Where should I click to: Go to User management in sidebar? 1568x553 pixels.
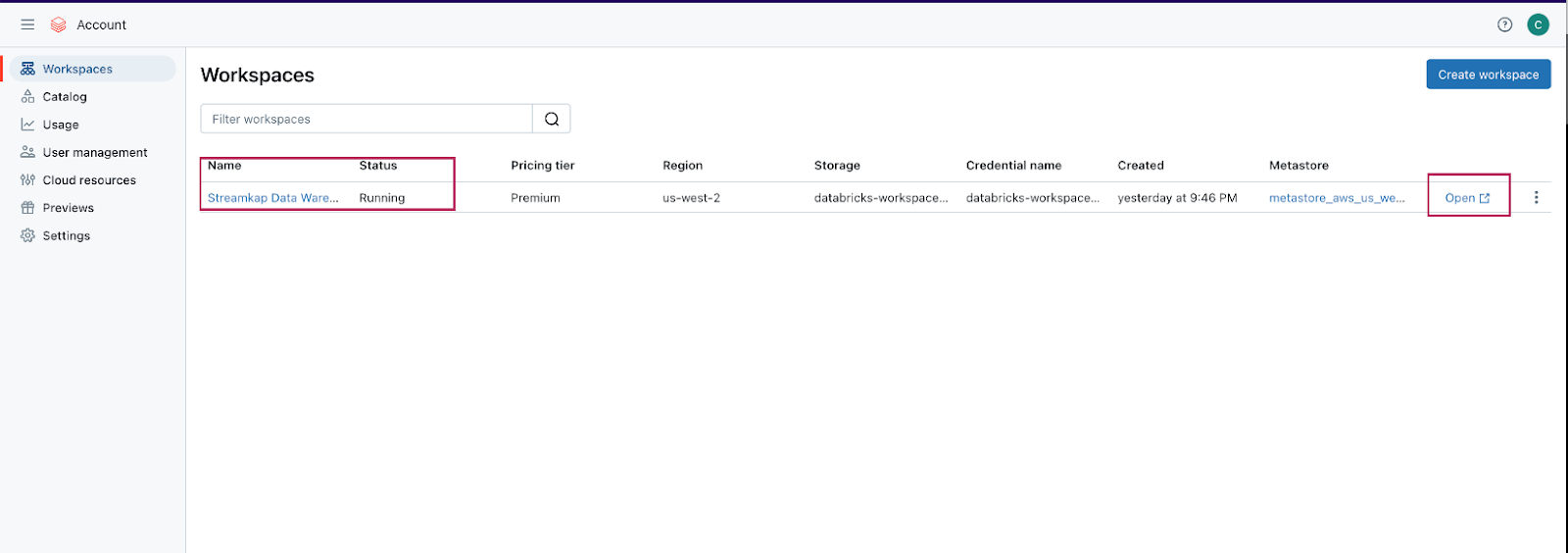click(x=95, y=152)
